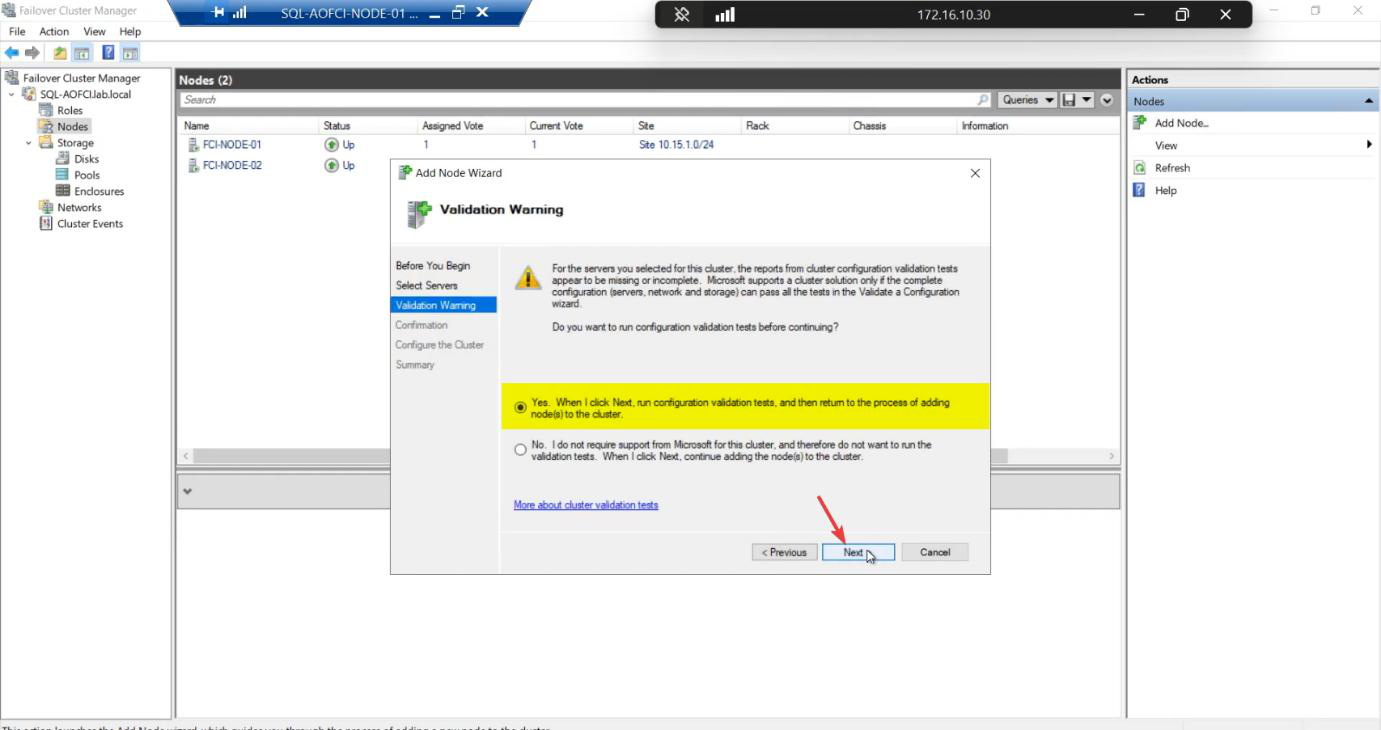
Task: Open the Queries dropdown
Action: pyautogui.click(x=1028, y=100)
